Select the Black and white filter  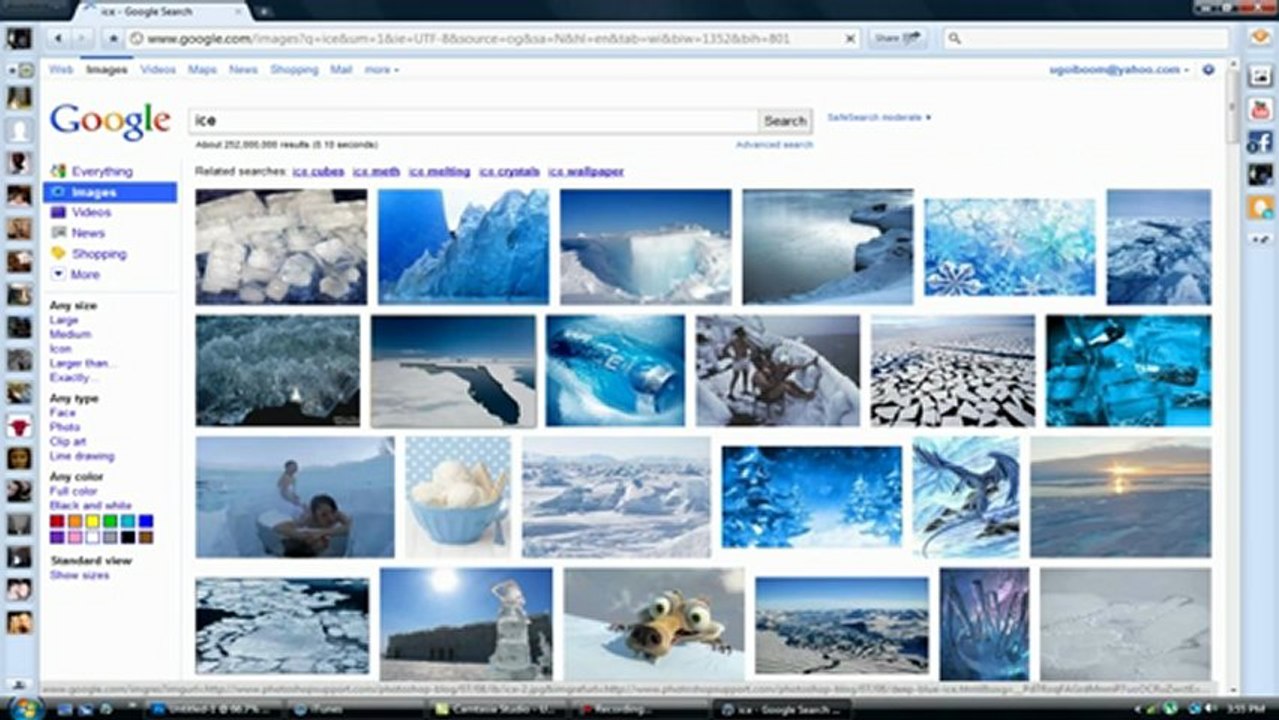click(x=90, y=505)
